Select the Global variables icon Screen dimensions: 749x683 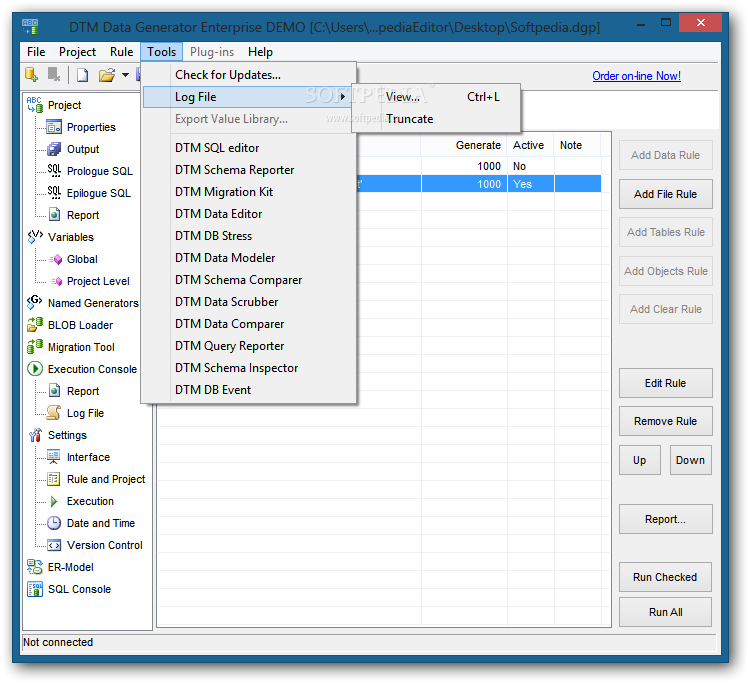click(x=56, y=259)
